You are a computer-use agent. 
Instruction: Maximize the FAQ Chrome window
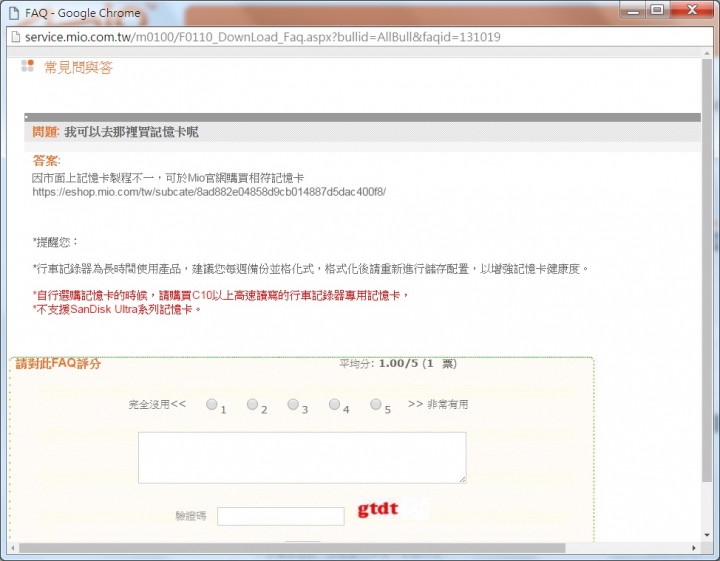[x=658, y=10]
